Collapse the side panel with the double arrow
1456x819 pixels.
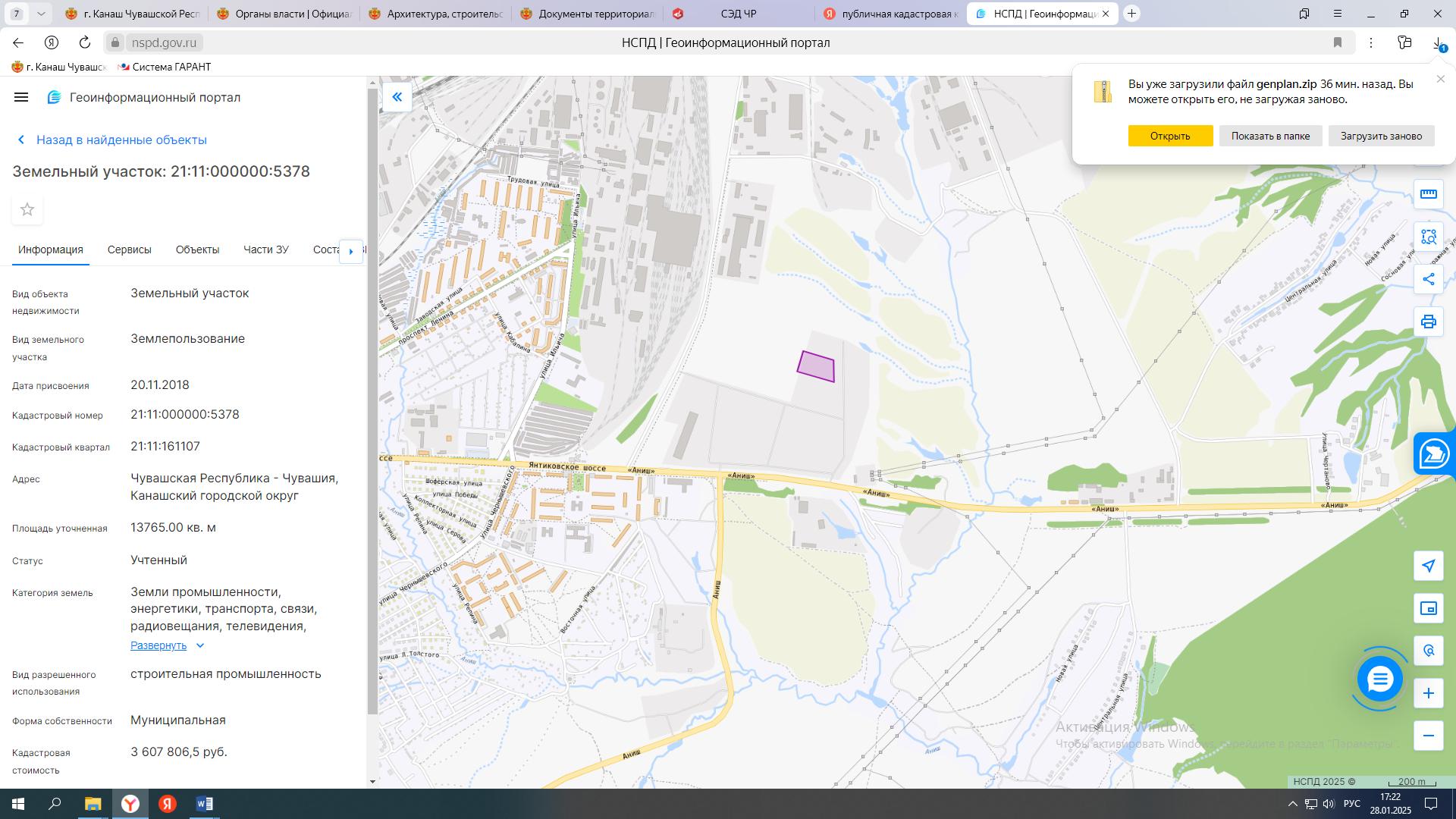397,97
